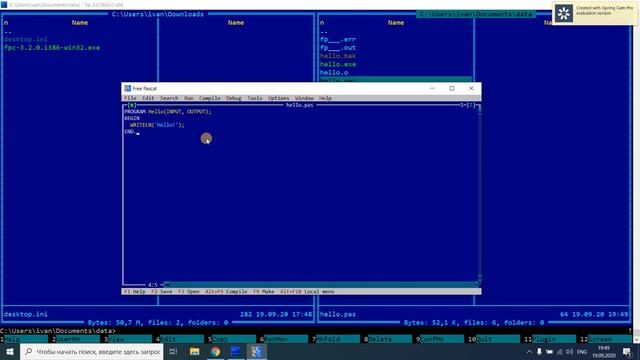Open the Debug menu in Free Pascal
The image size is (640, 360).
coord(234,98)
